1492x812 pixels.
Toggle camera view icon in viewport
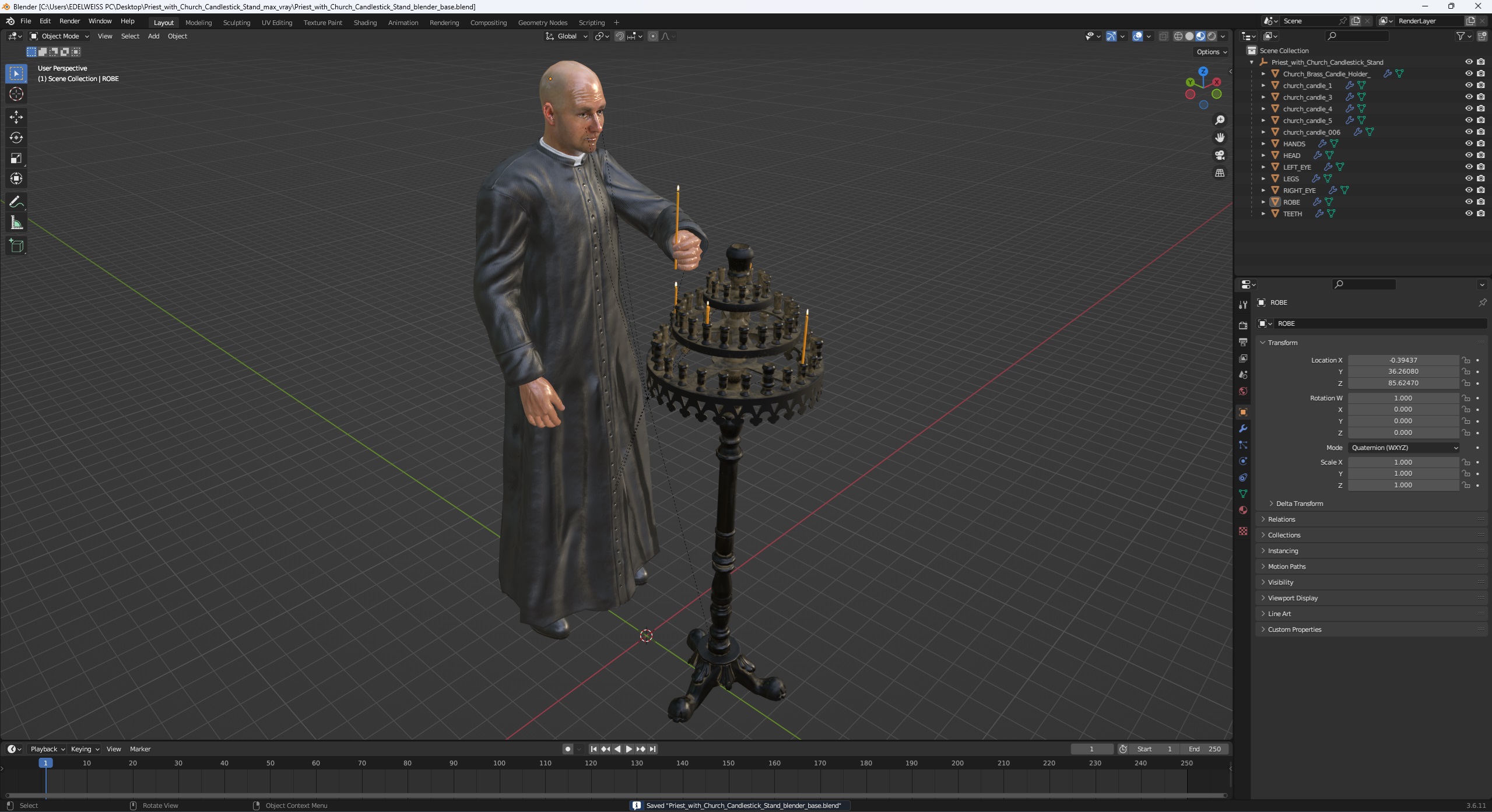(x=1219, y=155)
